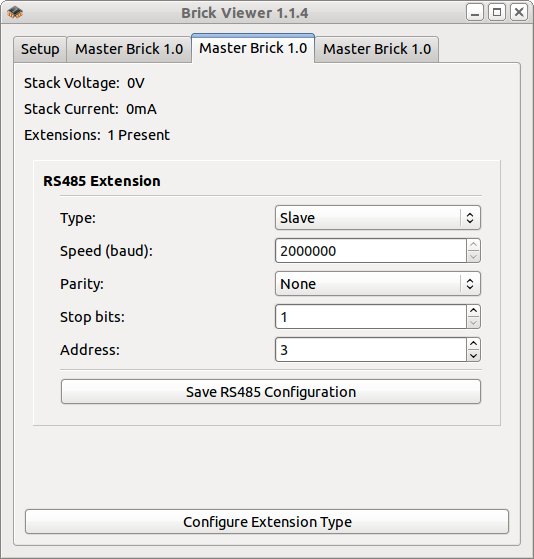Decrement the Stop bits spinner down arrow

pos(473,323)
